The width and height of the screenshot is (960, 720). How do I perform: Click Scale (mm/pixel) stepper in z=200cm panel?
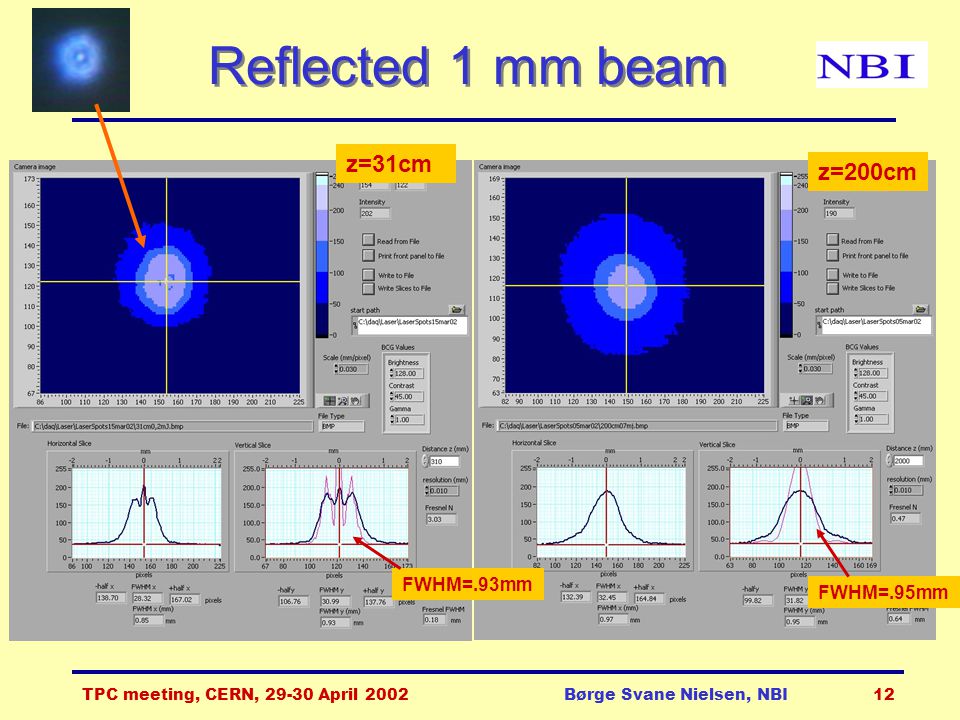point(800,369)
